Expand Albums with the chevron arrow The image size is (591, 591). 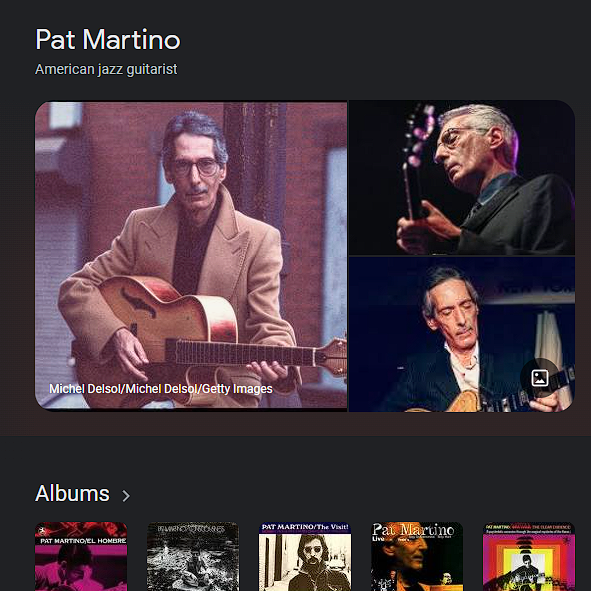click(126, 496)
